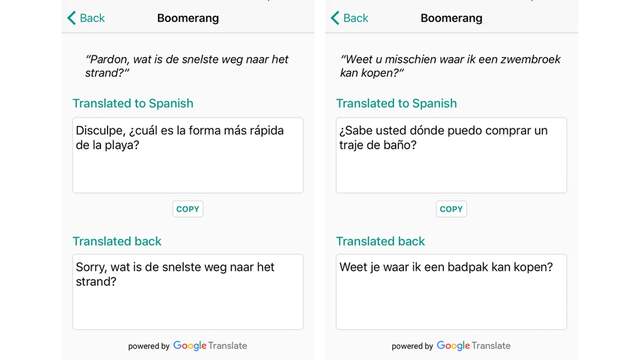Click the ¿Sabe usted Spanish translation box

click(451, 155)
